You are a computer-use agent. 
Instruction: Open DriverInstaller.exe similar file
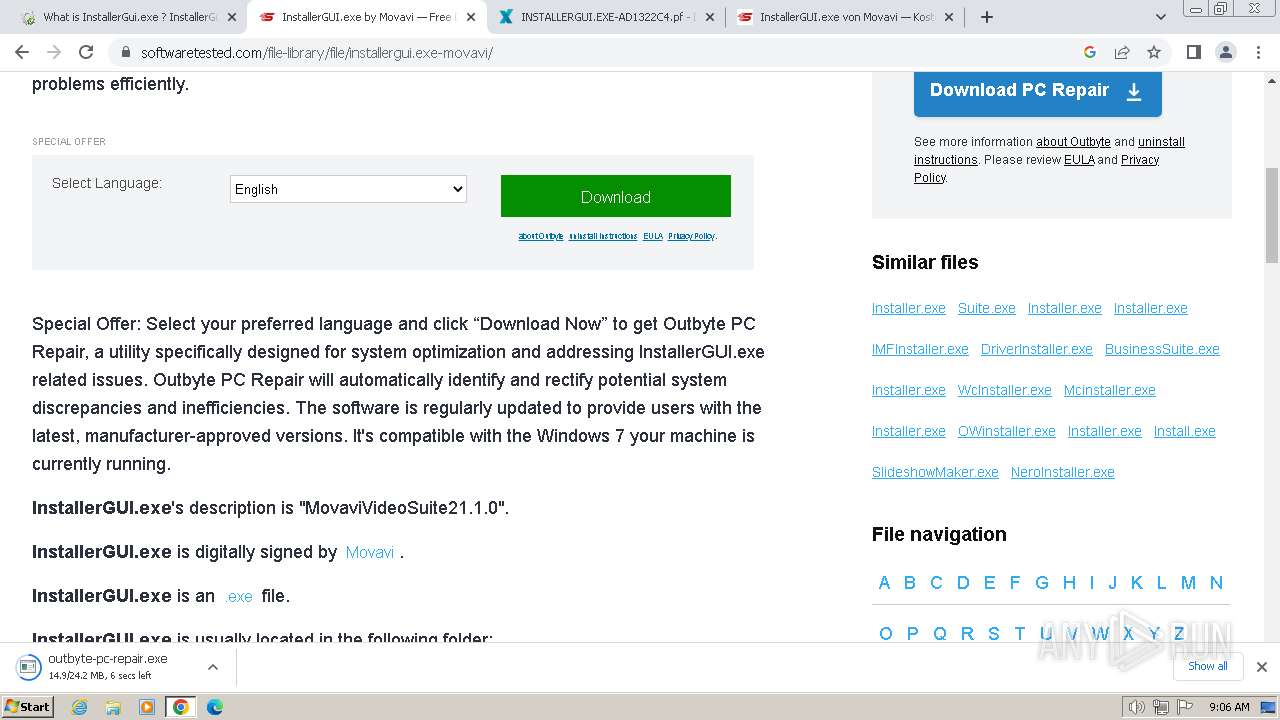coord(1037,349)
